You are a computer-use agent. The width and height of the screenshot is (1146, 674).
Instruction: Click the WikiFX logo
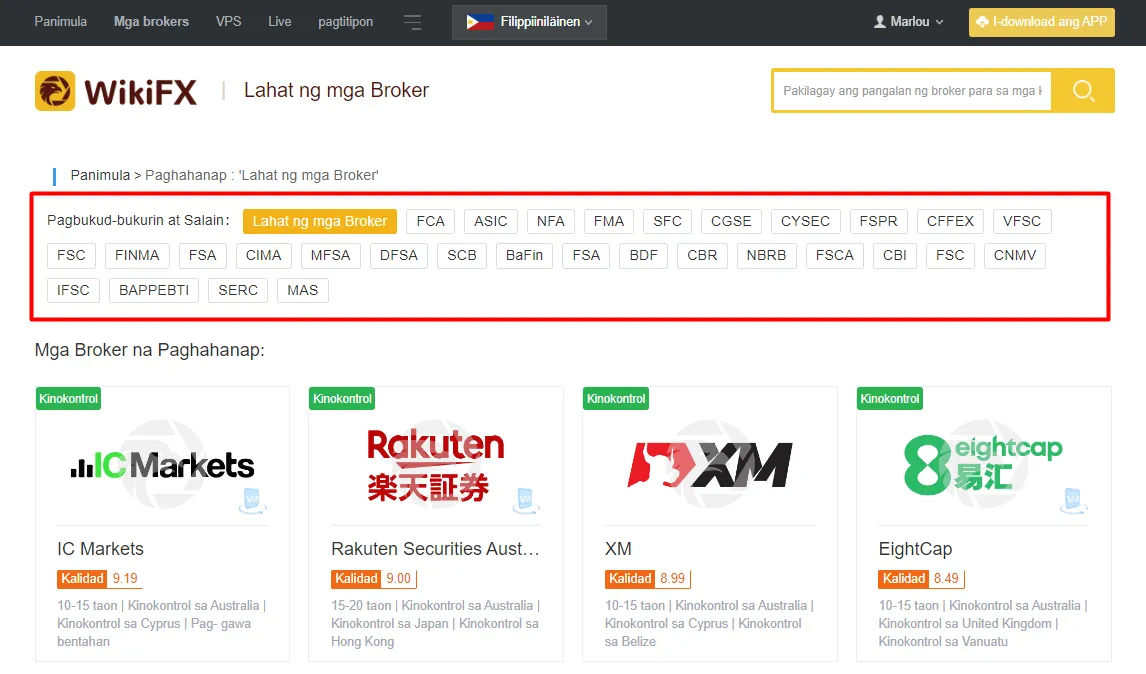pos(116,91)
